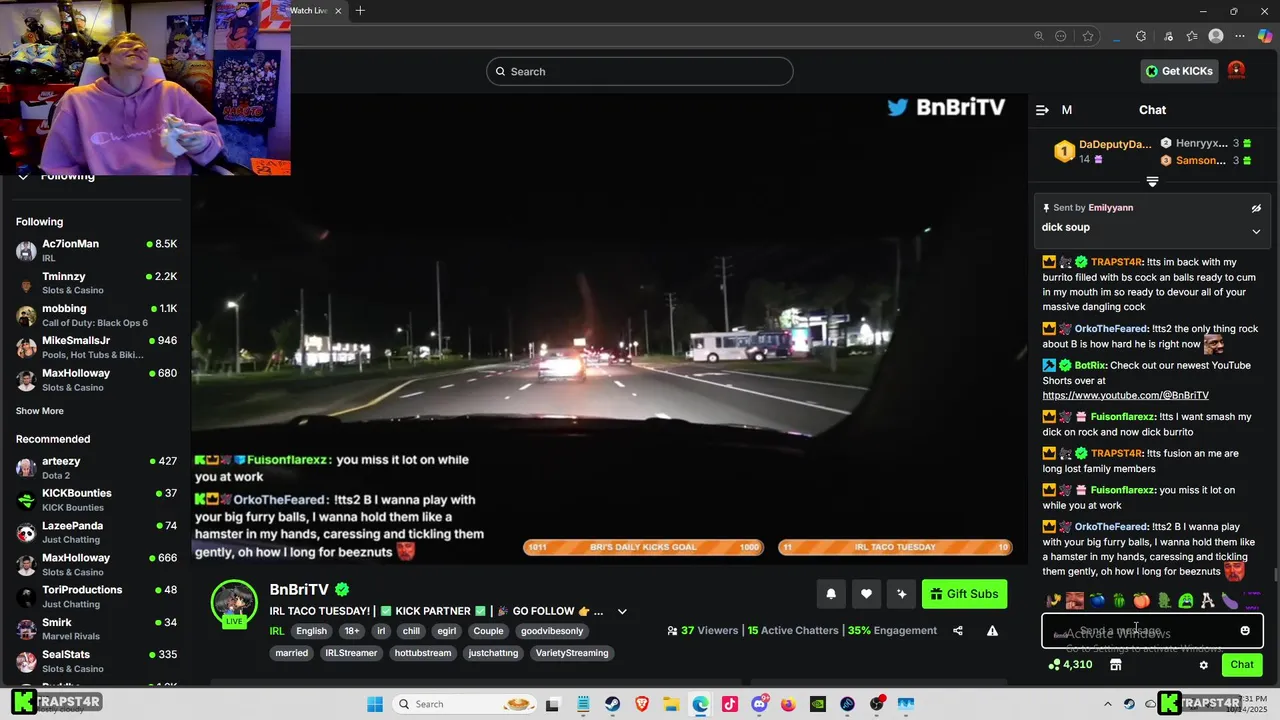Select the 'VarietyStreaming' tag
This screenshot has width=1280, height=720.
[x=572, y=653]
